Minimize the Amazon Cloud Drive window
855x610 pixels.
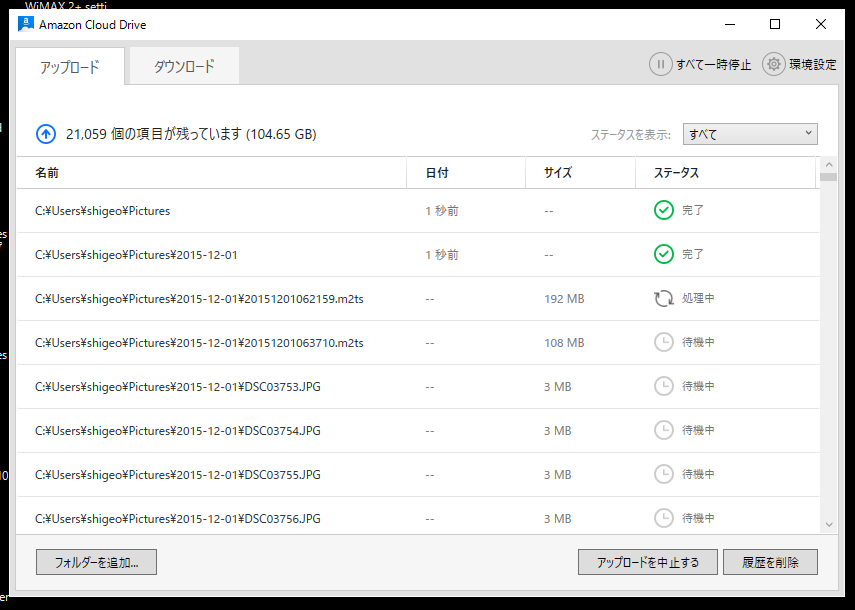730,25
